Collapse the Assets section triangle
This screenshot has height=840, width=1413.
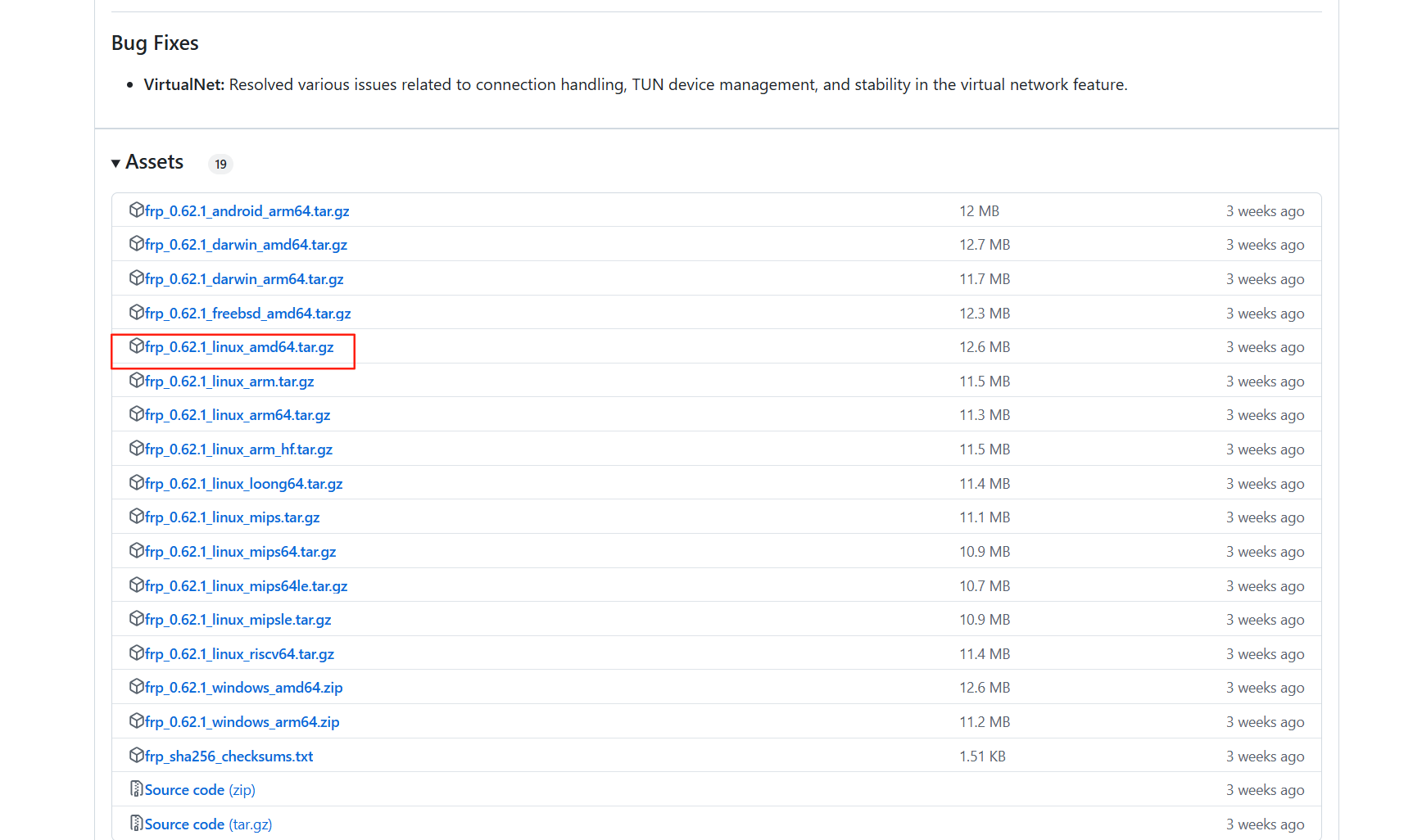116,164
